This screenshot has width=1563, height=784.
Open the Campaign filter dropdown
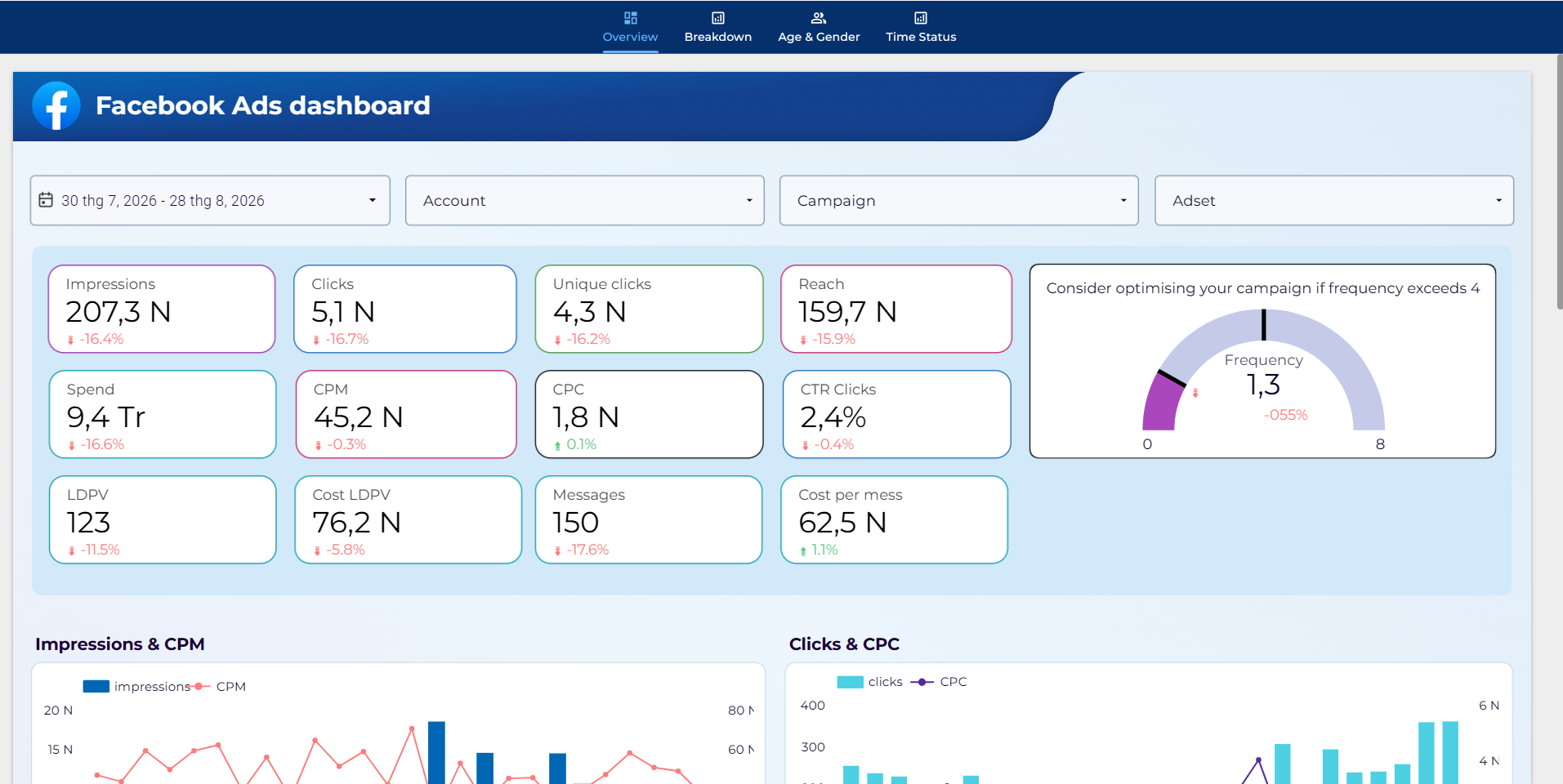tap(959, 200)
